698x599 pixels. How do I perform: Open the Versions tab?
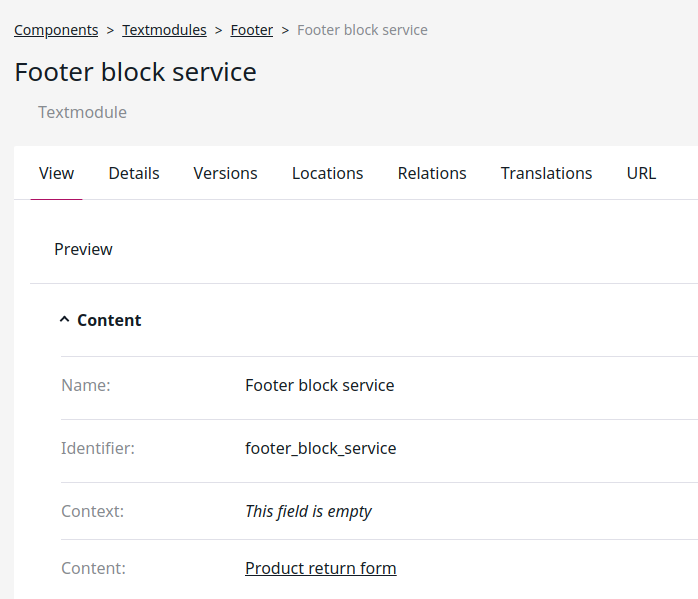click(225, 173)
